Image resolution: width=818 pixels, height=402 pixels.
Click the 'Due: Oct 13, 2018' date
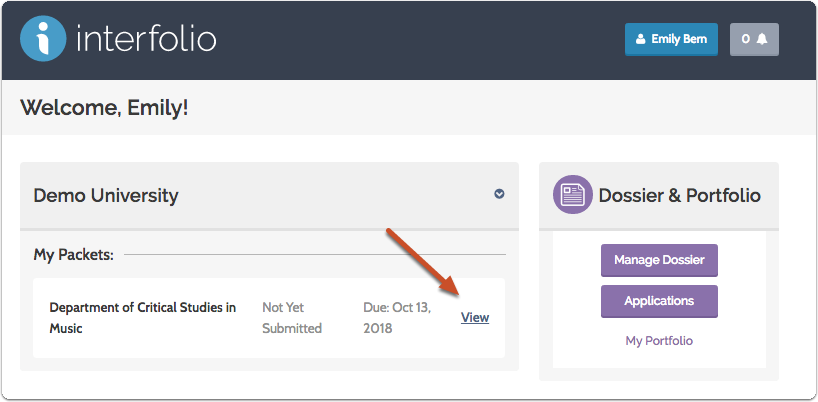coord(397,318)
